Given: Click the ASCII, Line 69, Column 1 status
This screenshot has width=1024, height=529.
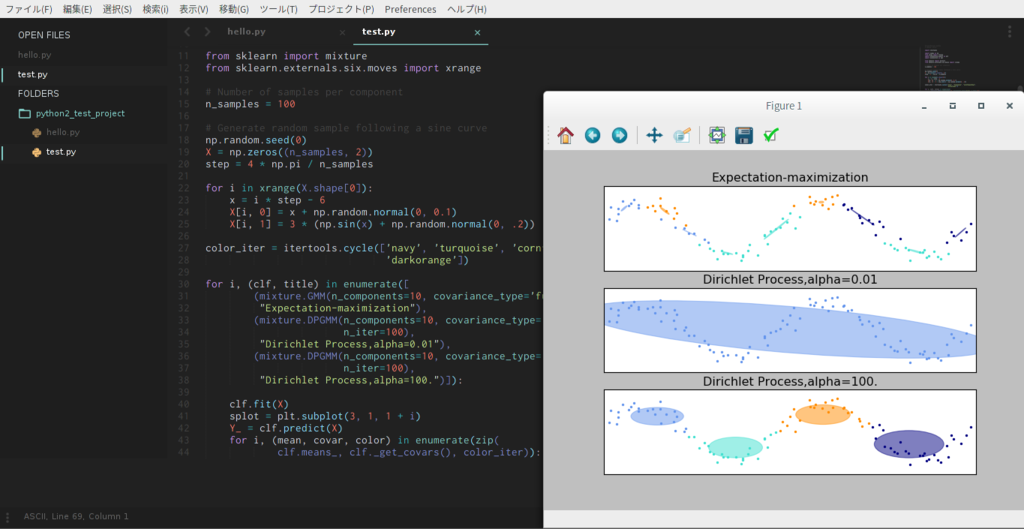Looking at the screenshot, I should [x=76, y=516].
